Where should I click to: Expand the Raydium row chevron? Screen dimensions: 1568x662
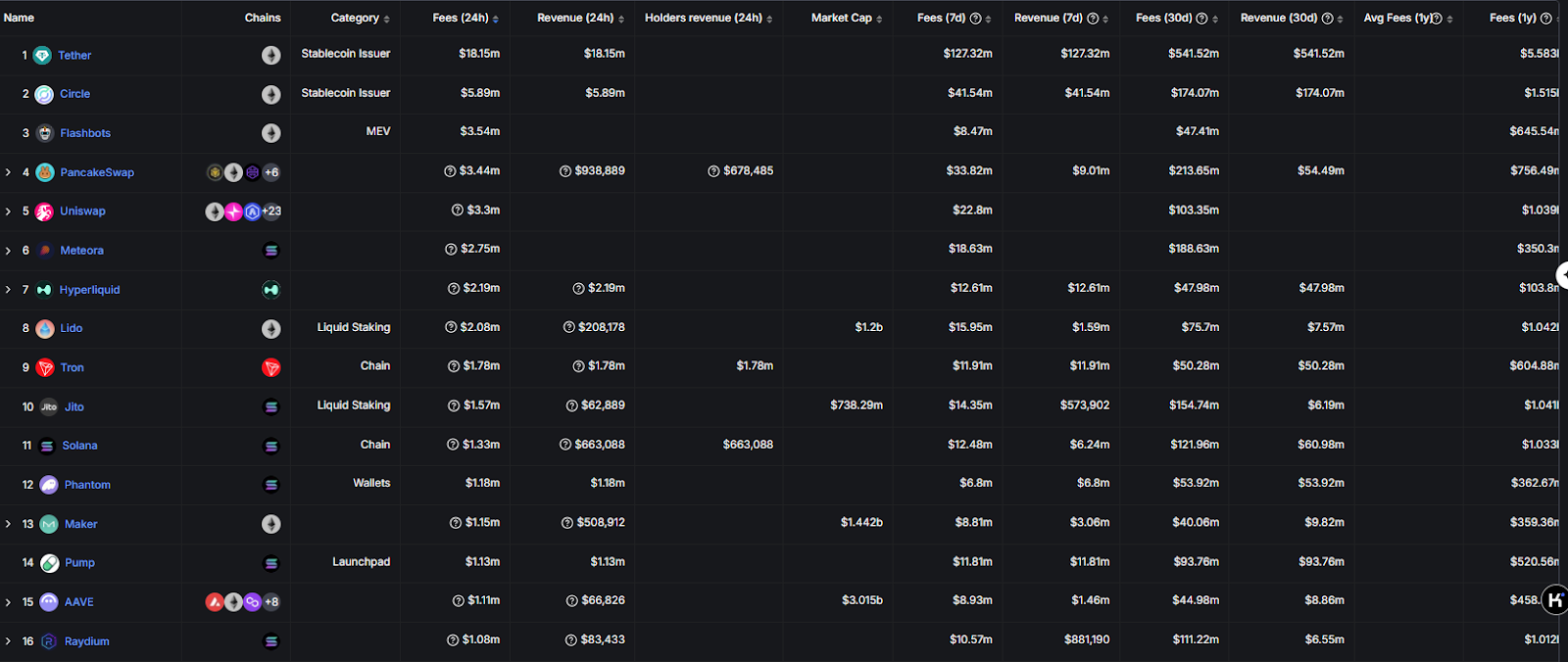click(9, 641)
